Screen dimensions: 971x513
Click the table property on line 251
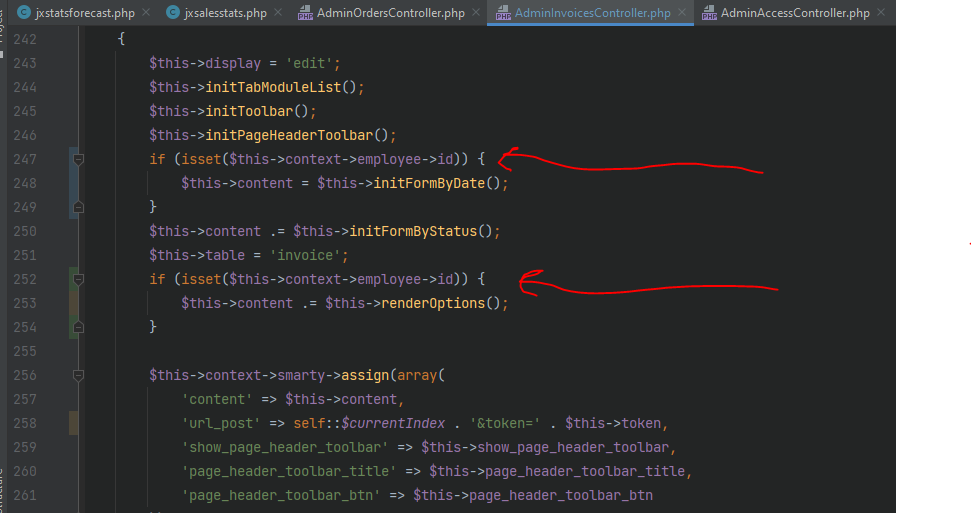(225, 256)
